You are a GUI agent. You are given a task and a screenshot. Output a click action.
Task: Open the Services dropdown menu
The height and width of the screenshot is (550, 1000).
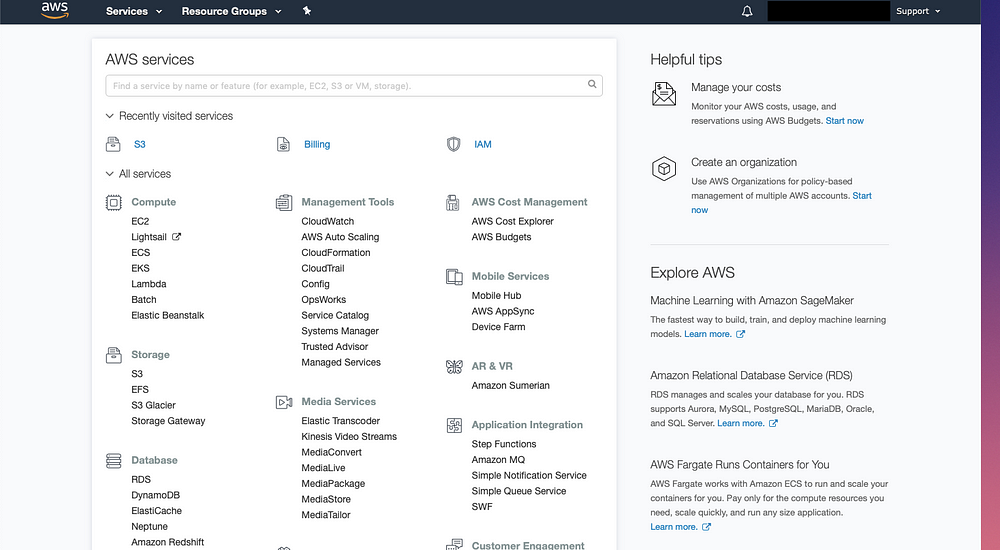134,11
